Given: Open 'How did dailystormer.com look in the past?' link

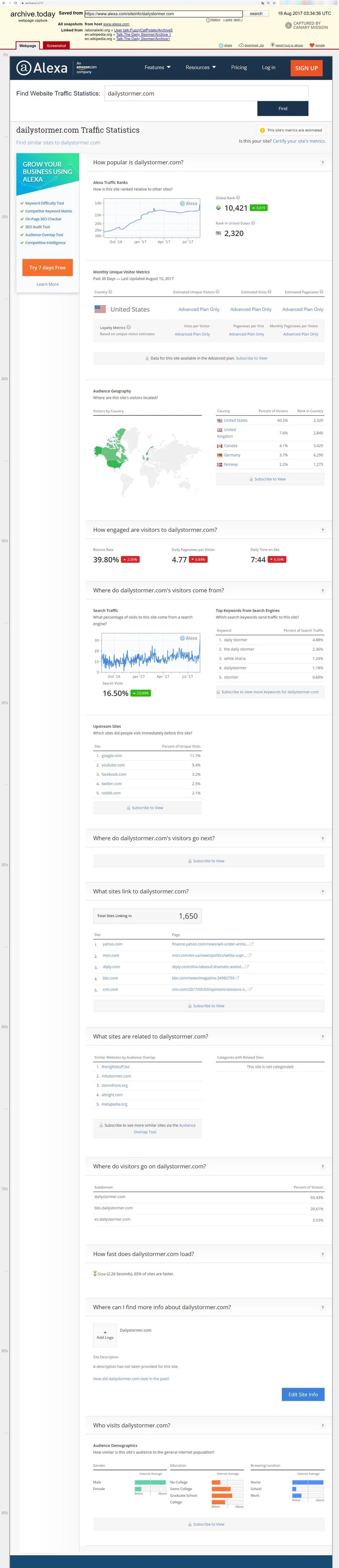Looking at the screenshot, I should (x=131, y=1379).
